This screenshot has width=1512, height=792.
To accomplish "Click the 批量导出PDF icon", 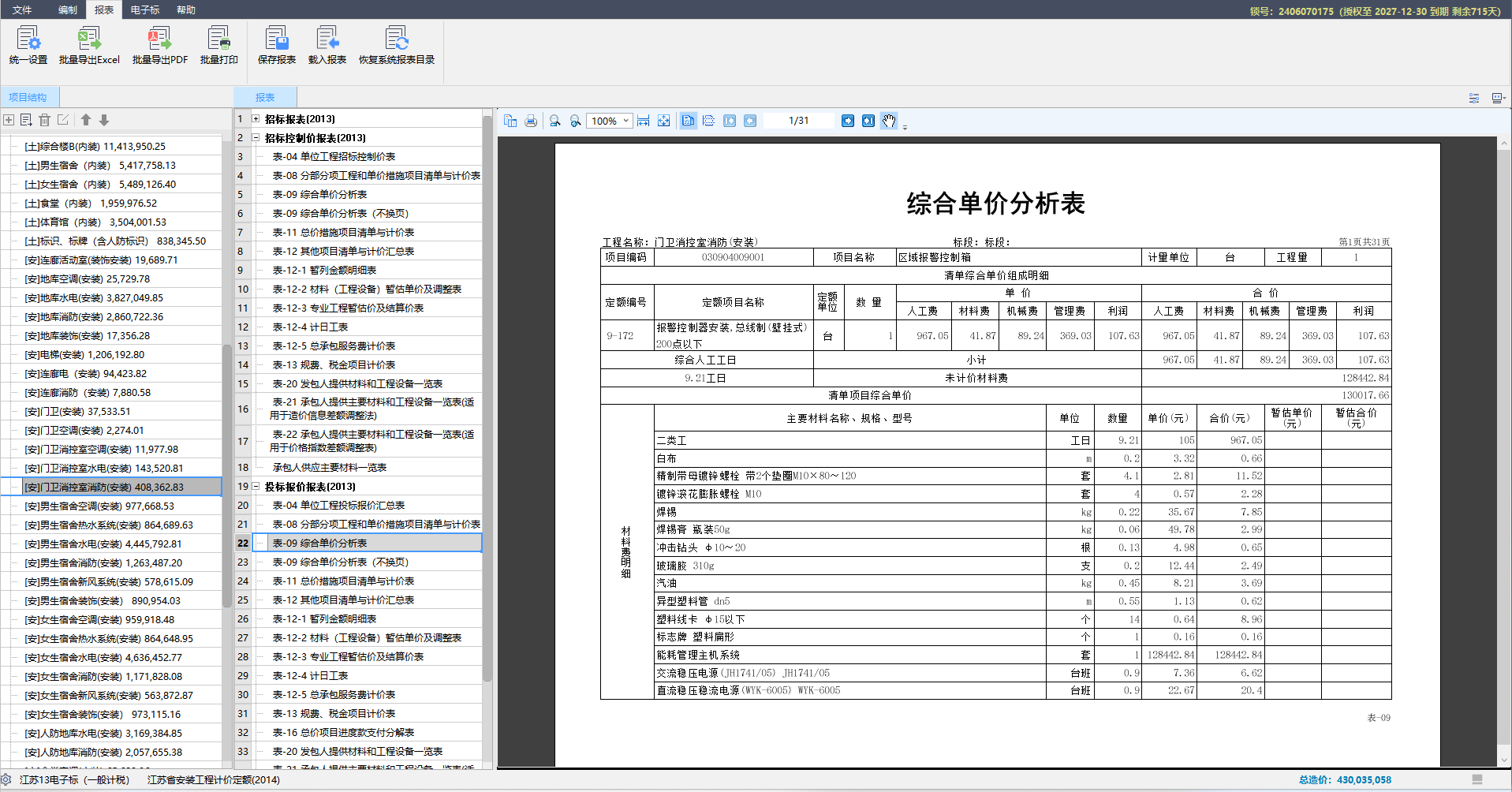I will pyautogui.click(x=159, y=45).
